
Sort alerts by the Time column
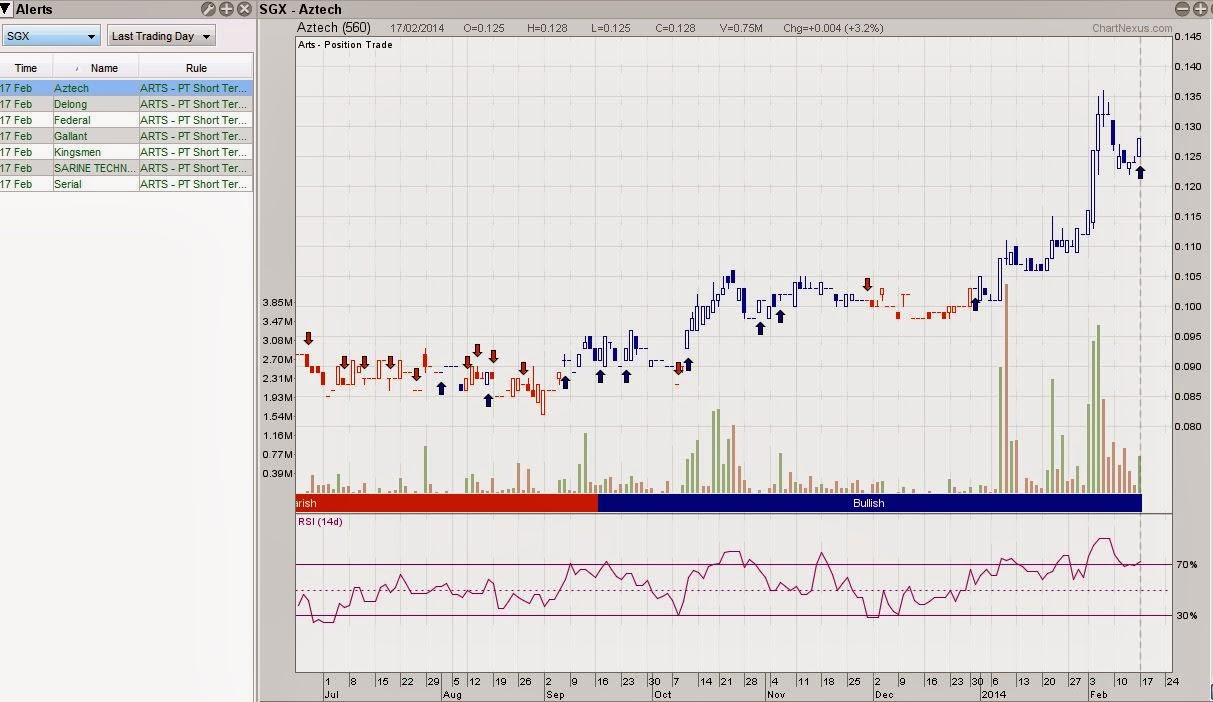(26, 68)
